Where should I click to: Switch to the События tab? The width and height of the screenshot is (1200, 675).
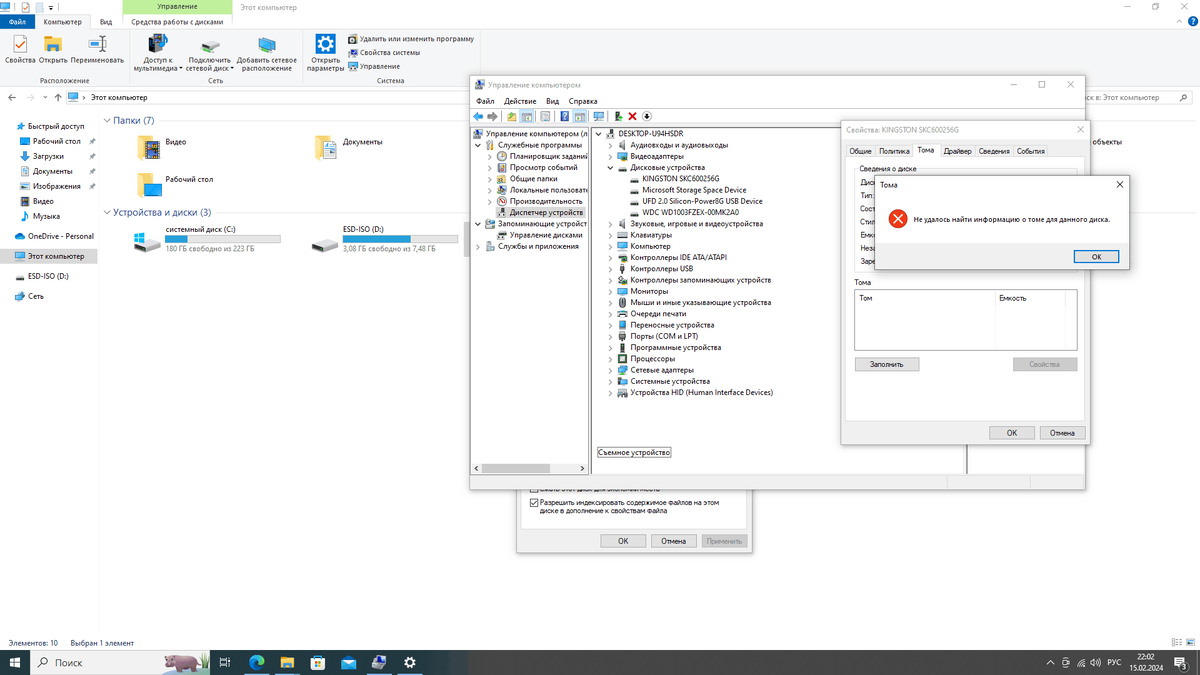pyautogui.click(x=1031, y=151)
